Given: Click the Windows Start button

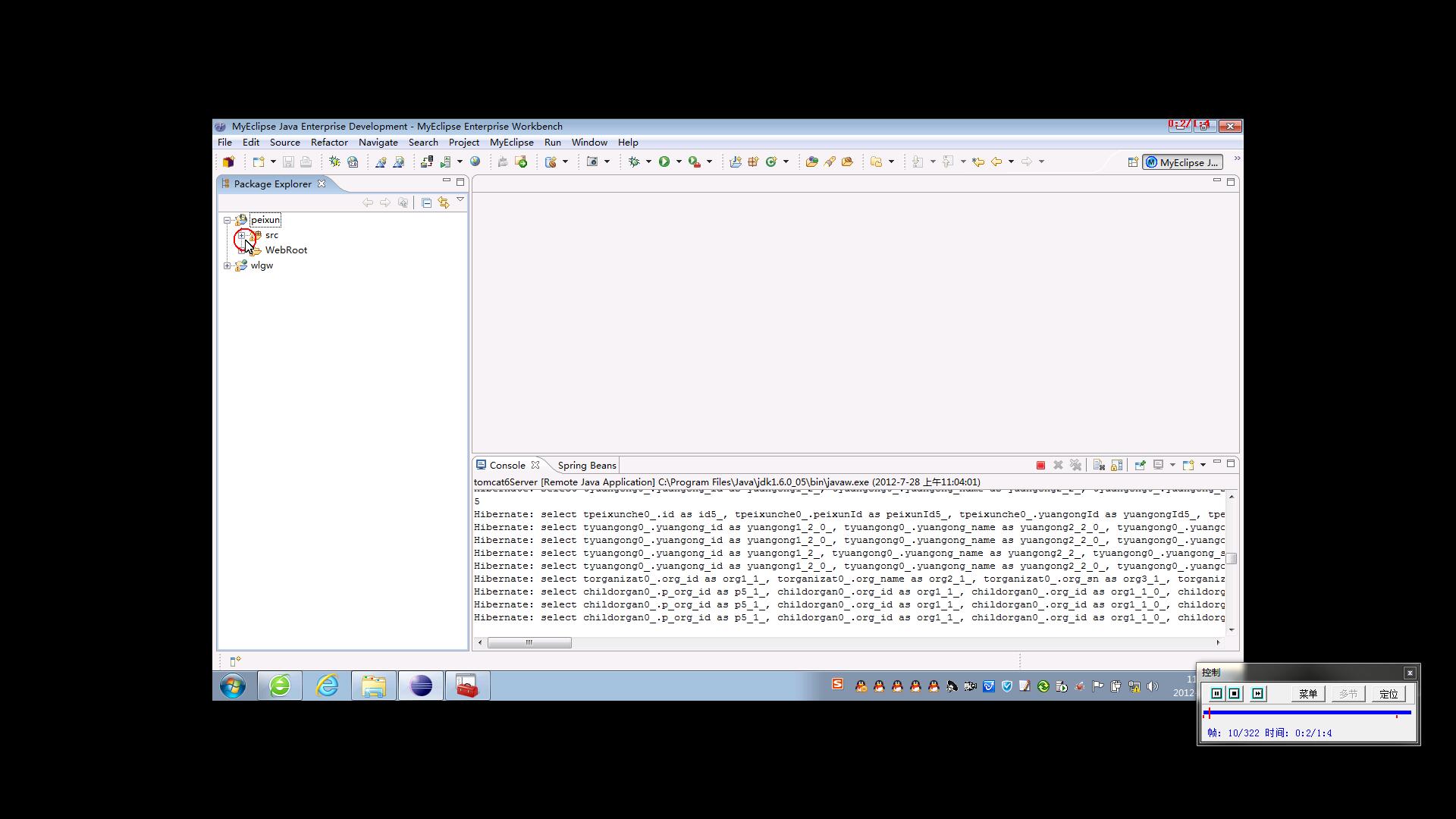Looking at the screenshot, I should point(233,686).
